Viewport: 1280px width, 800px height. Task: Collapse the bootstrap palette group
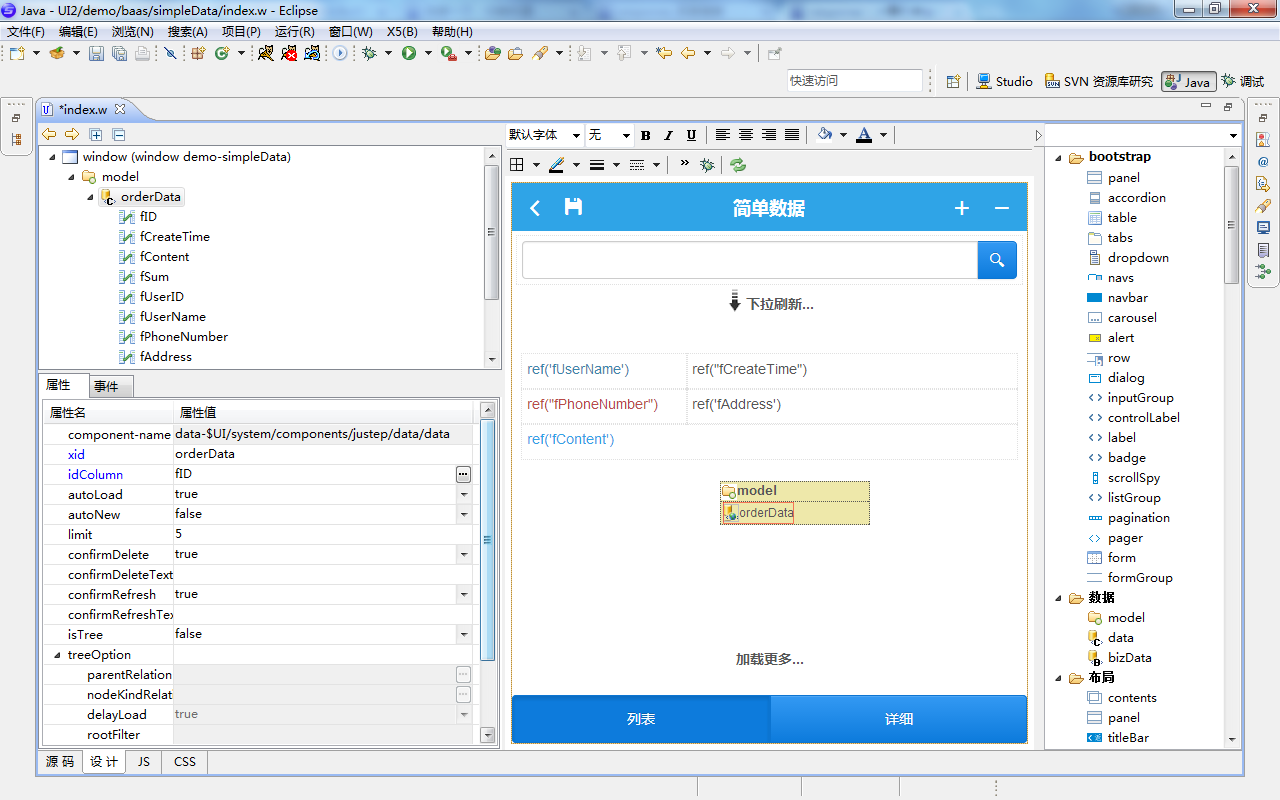coord(1059,157)
